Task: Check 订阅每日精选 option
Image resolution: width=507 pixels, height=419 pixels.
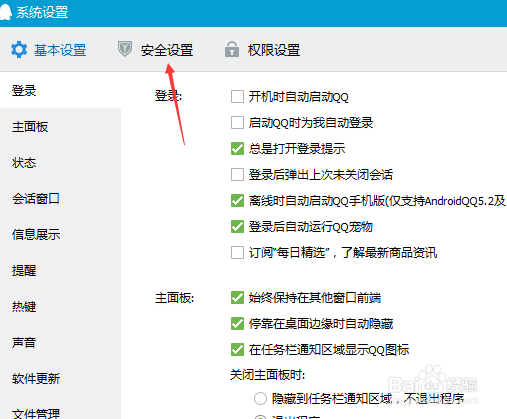Action: point(237,253)
